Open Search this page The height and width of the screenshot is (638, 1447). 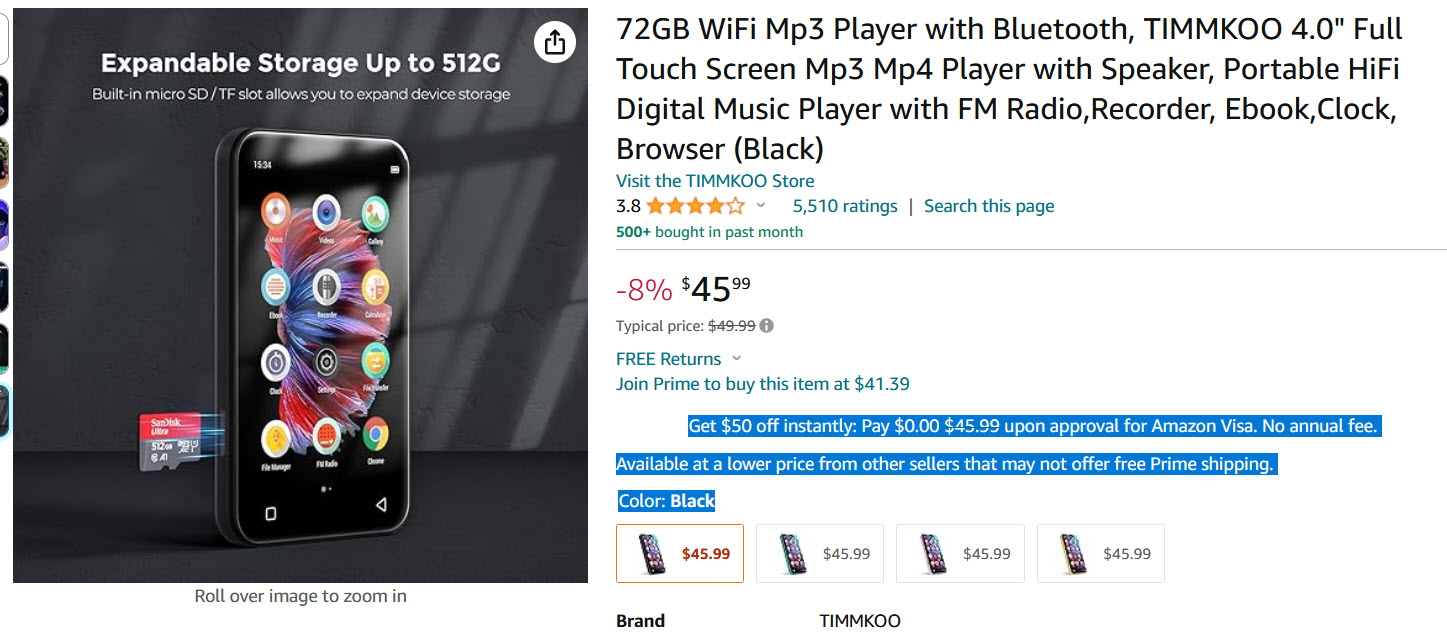click(988, 206)
